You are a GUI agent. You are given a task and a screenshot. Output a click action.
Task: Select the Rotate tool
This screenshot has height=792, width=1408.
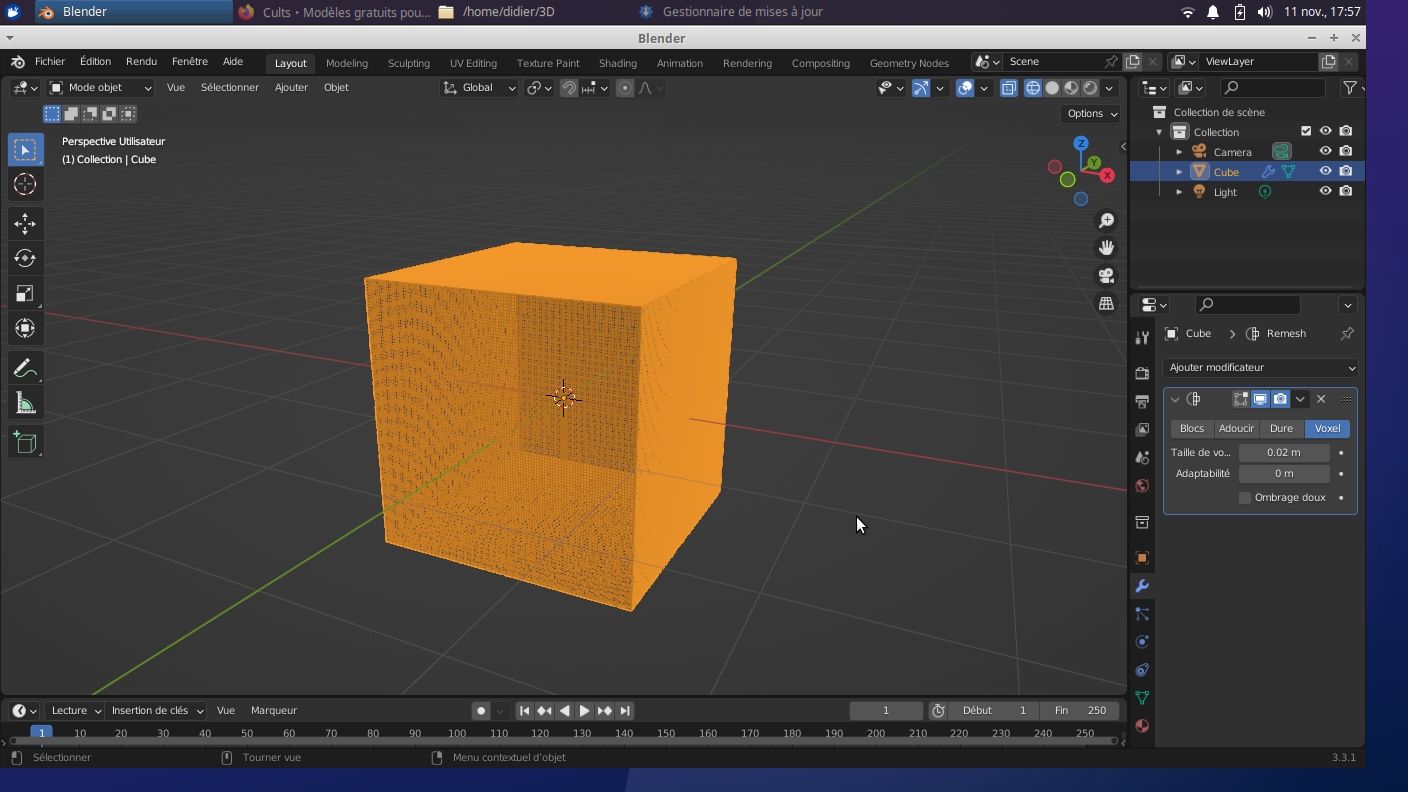tap(25, 258)
